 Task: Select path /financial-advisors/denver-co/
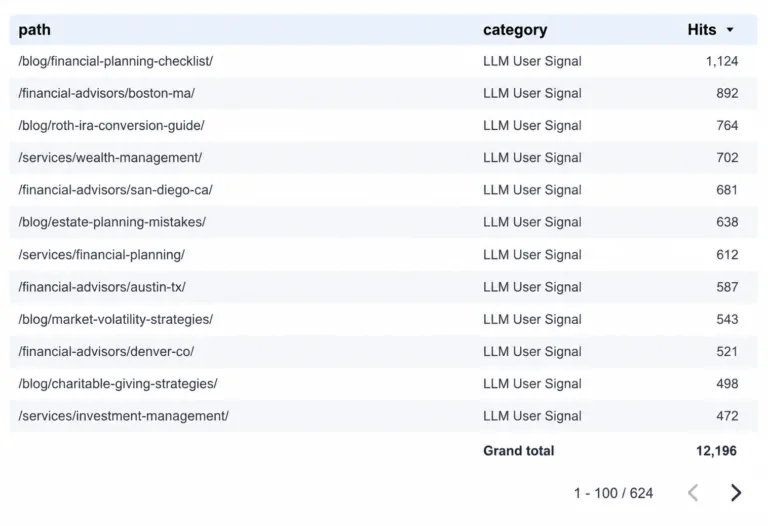coord(106,352)
